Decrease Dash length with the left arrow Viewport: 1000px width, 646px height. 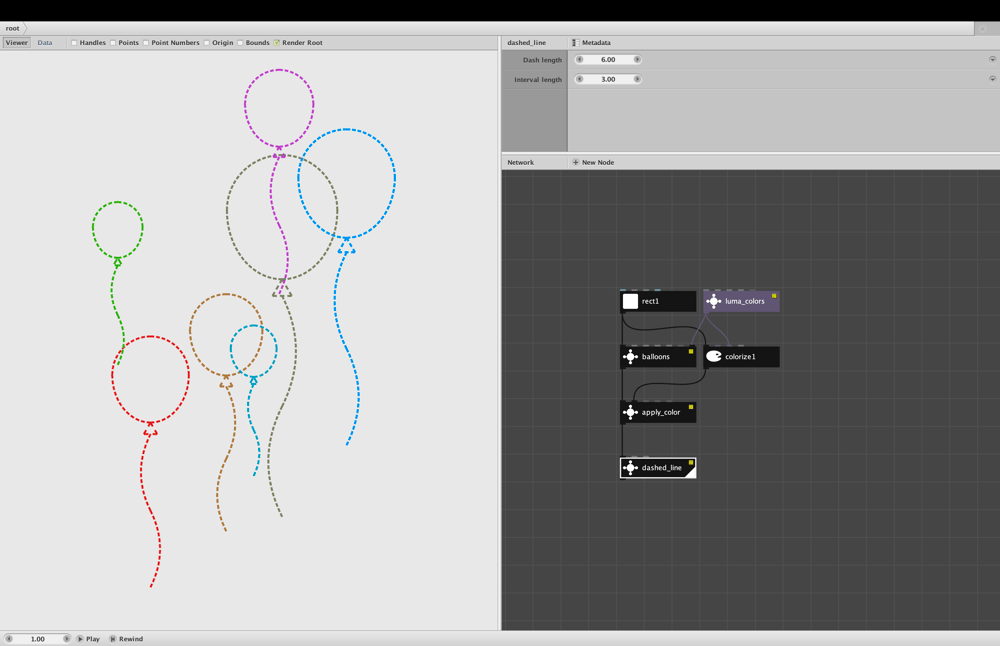pos(579,59)
